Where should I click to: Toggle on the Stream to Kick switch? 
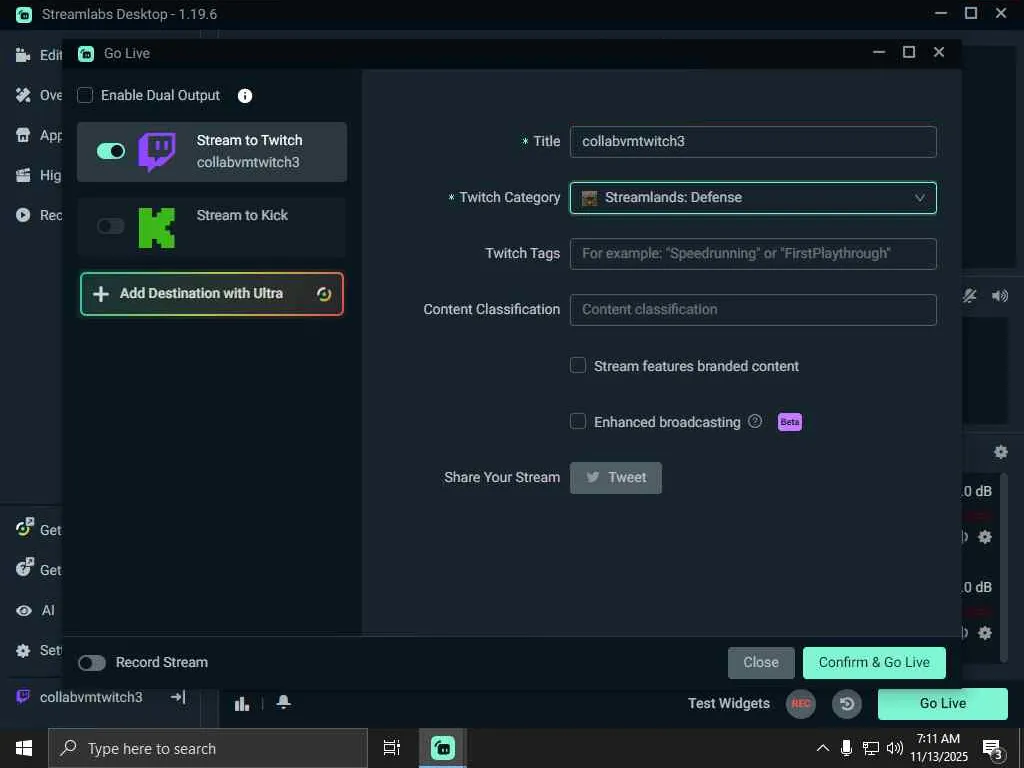pos(111,227)
